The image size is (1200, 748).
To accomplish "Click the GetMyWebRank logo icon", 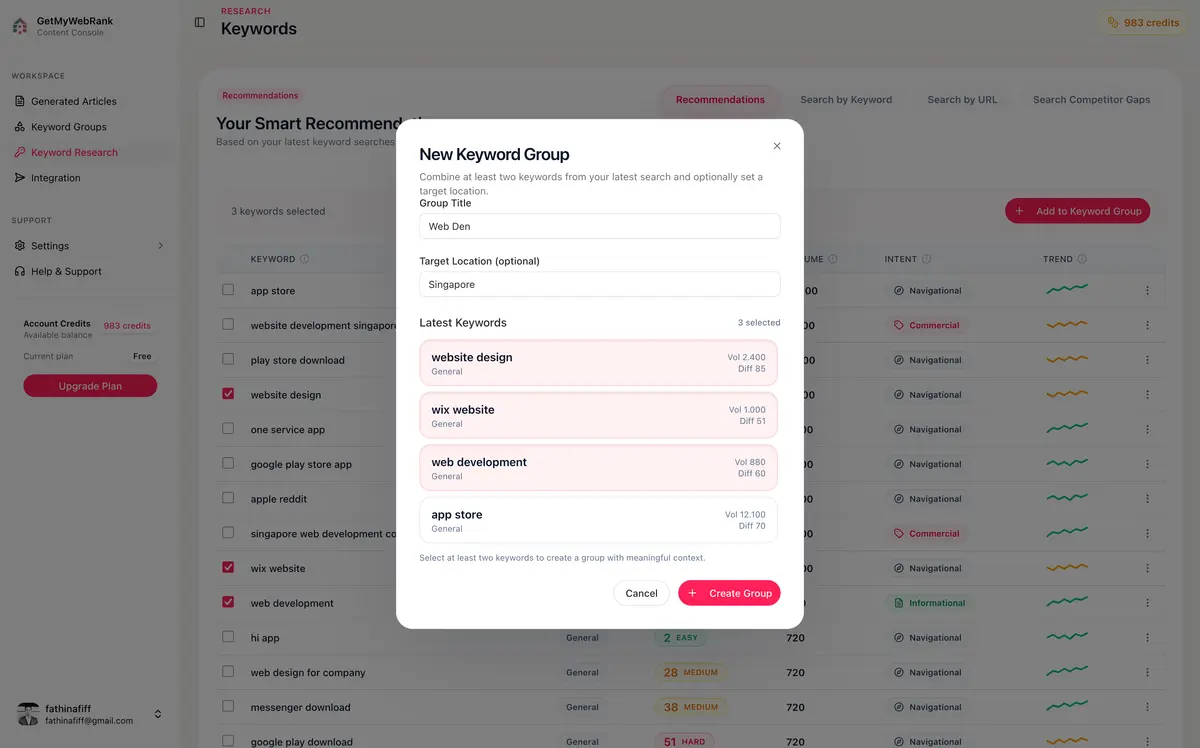I will pos(17,24).
